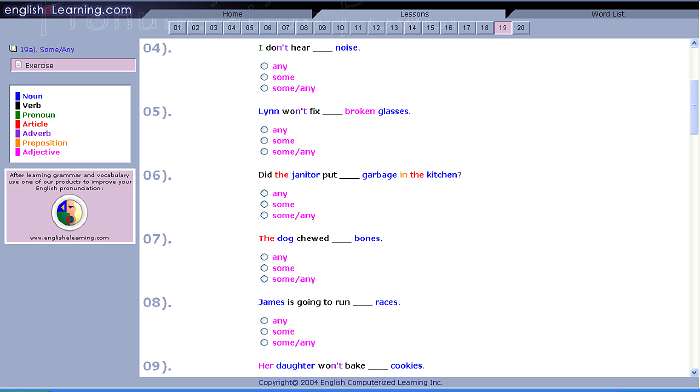The image size is (700, 392).
Task: Click the green Pronoun color swatch
Action: [x=18, y=115]
